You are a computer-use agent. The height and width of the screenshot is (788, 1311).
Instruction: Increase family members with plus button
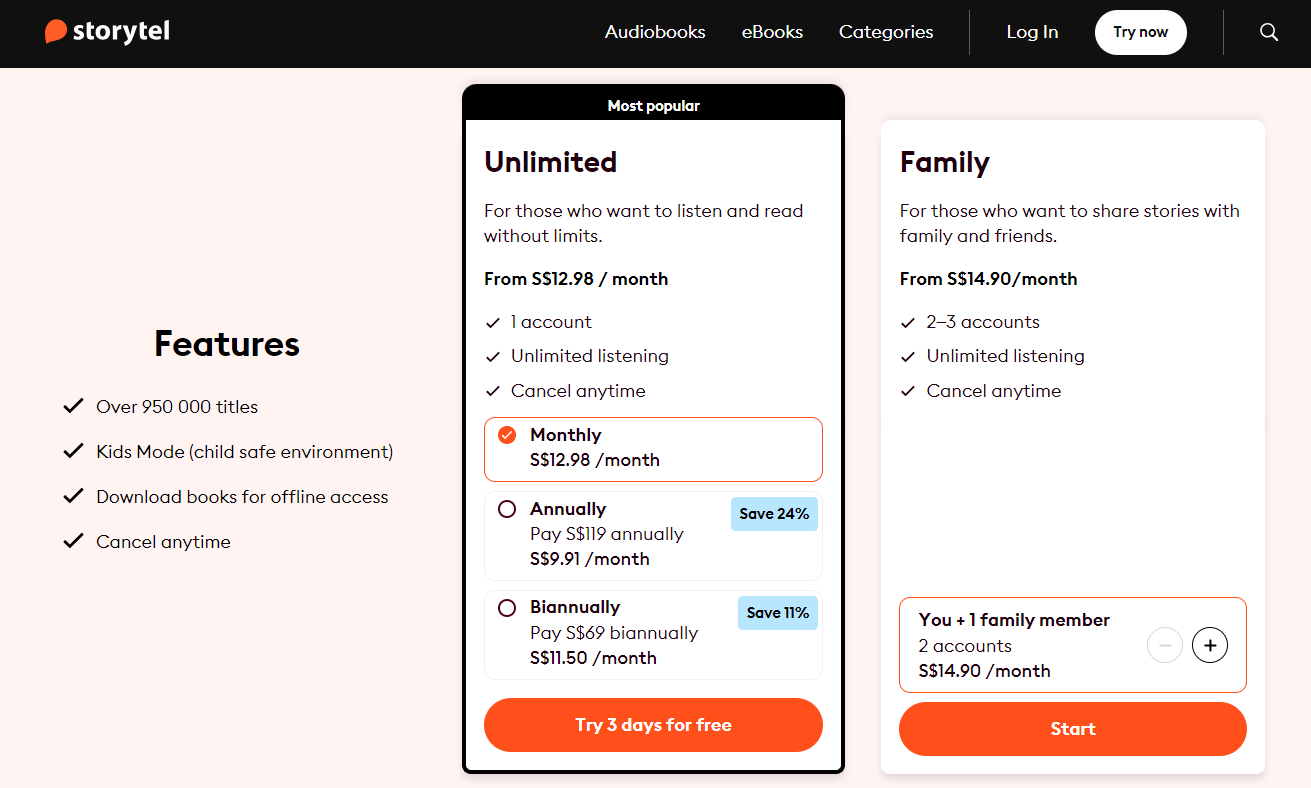click(1210, 645)
